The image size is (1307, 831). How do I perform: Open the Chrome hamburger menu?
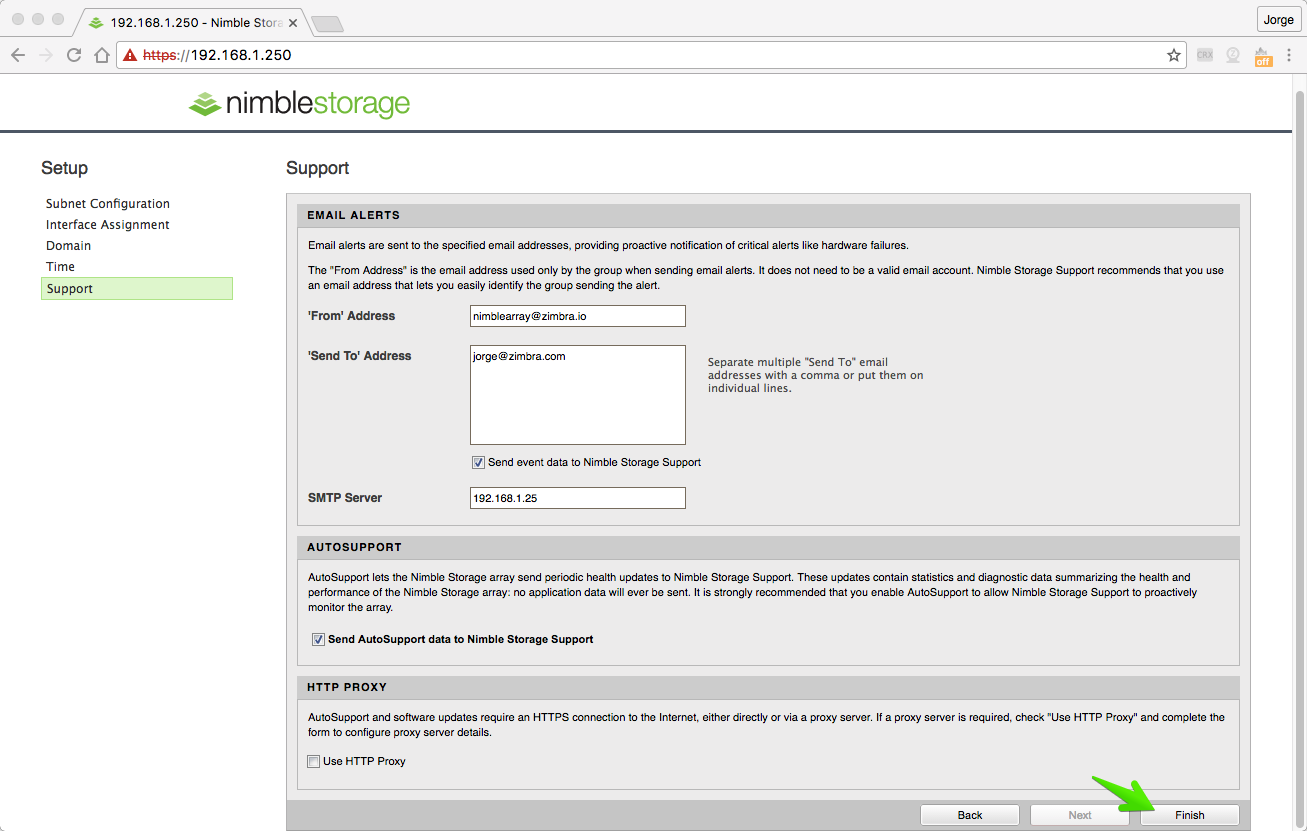[1291, 55]
